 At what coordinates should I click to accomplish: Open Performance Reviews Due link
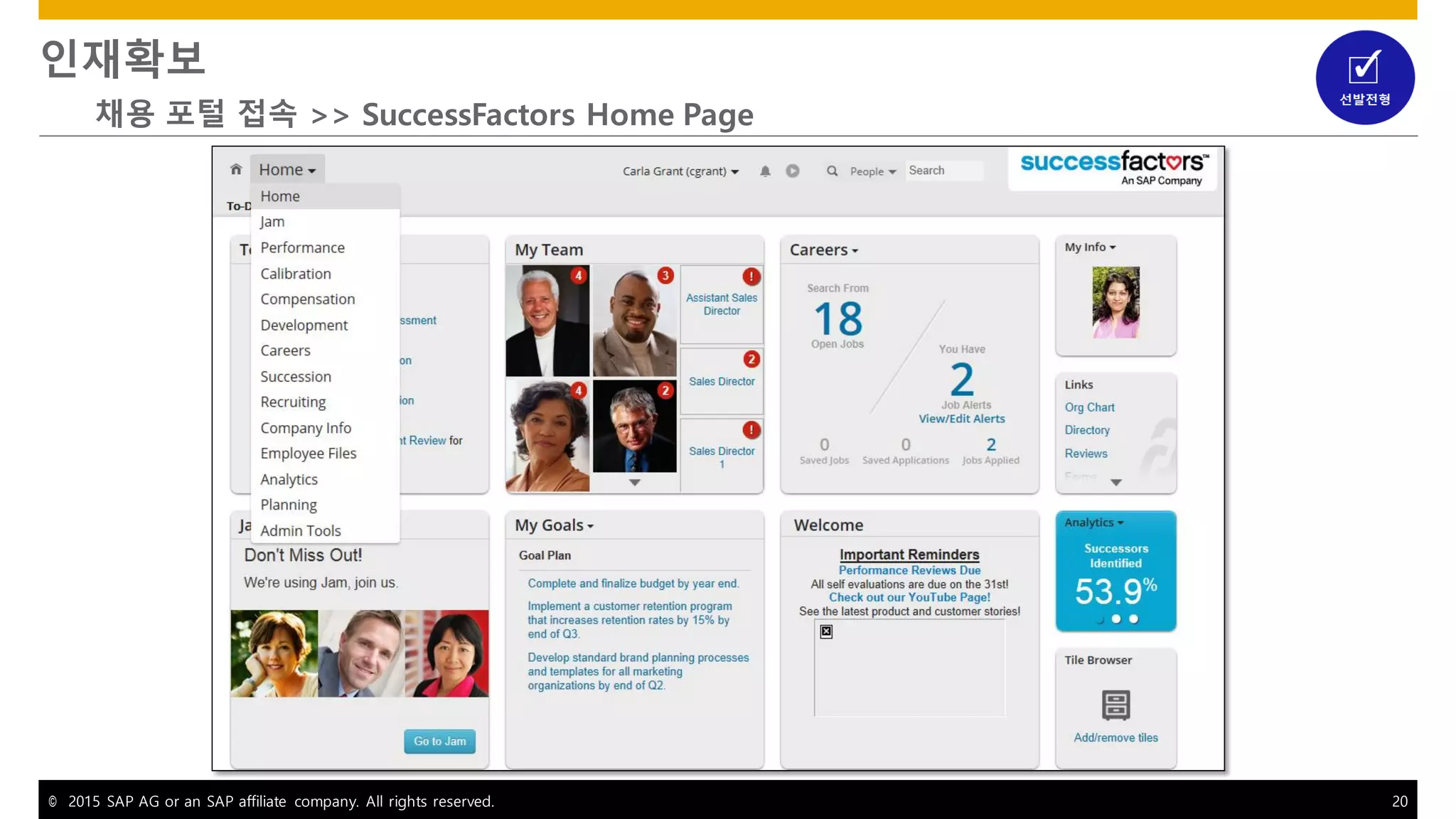(909, 570)
